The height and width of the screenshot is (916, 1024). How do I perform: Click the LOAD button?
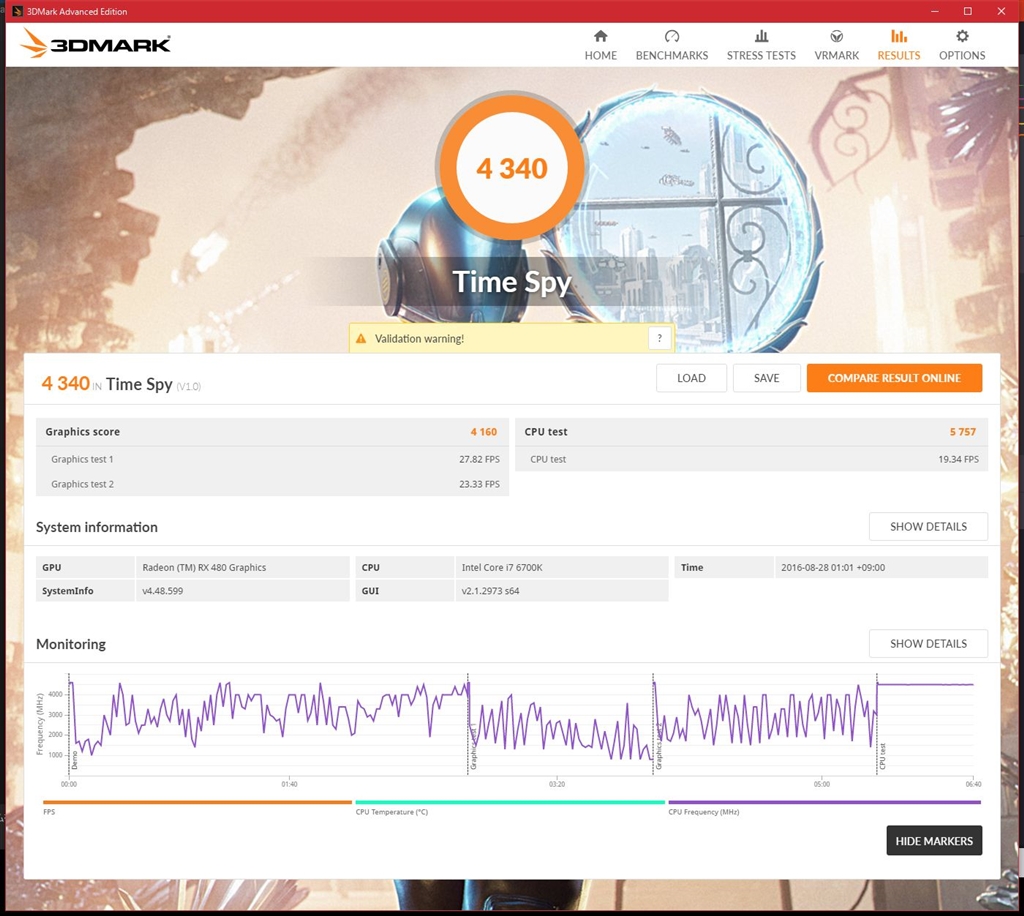pyautogui.click(x=691, y=378)
